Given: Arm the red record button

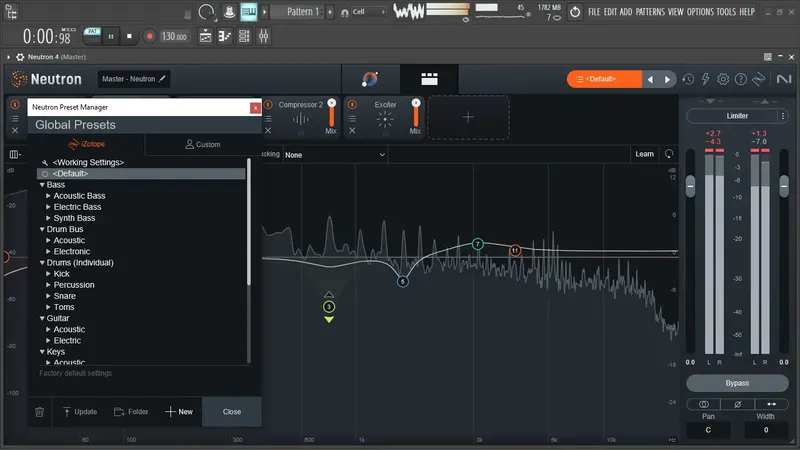Looking at the screenshot, I should click(149, 36).
